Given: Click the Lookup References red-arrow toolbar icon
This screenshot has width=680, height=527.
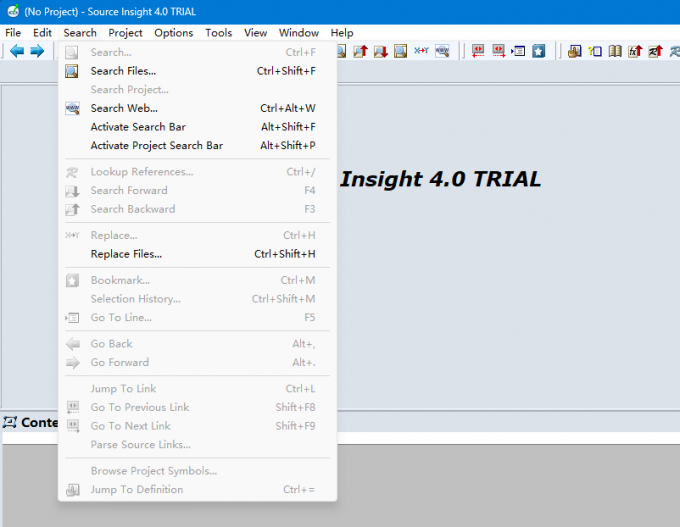Looking at the screenshot, I should pyautogui.click(x=656, y=51).
